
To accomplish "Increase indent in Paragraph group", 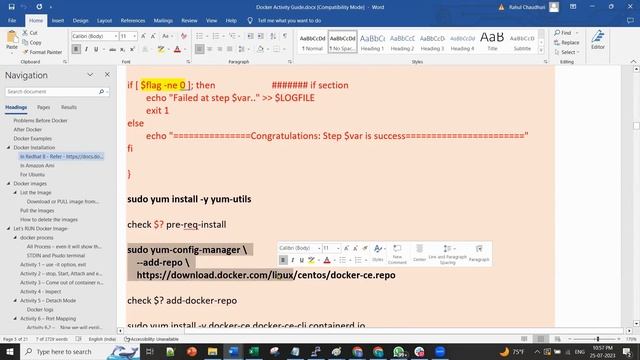I will 261,36.
